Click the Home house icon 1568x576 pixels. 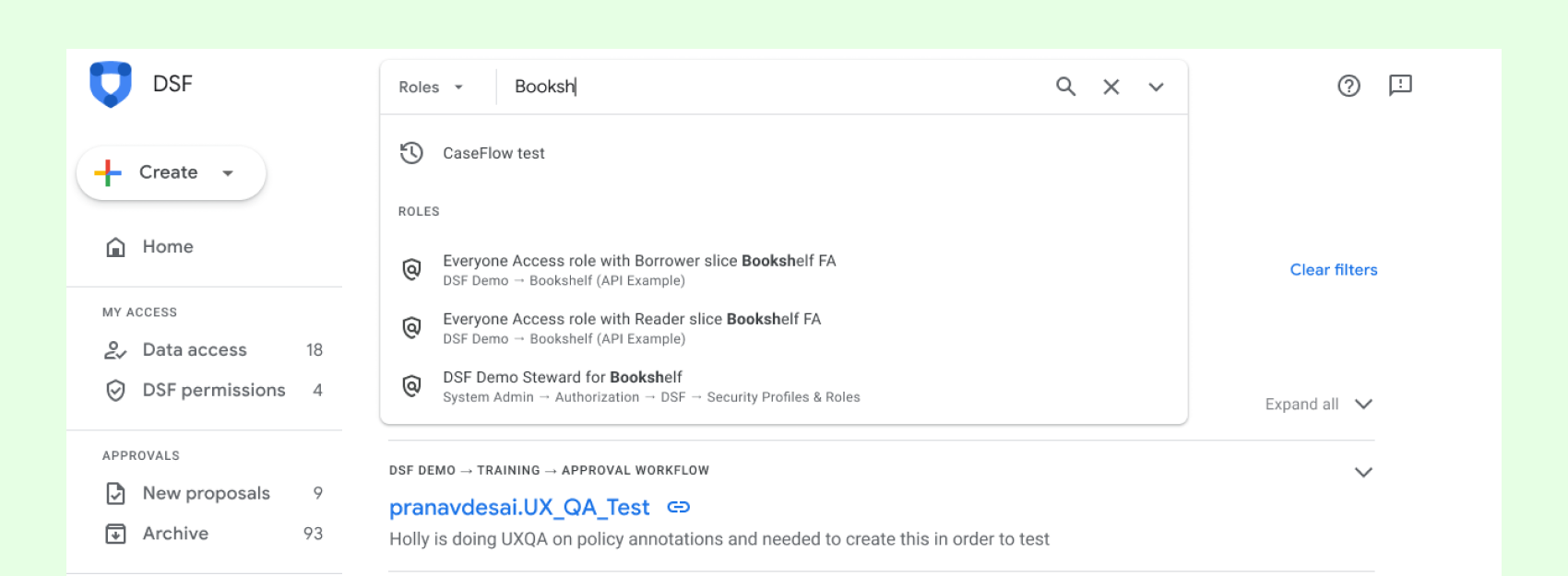(115, 247)
